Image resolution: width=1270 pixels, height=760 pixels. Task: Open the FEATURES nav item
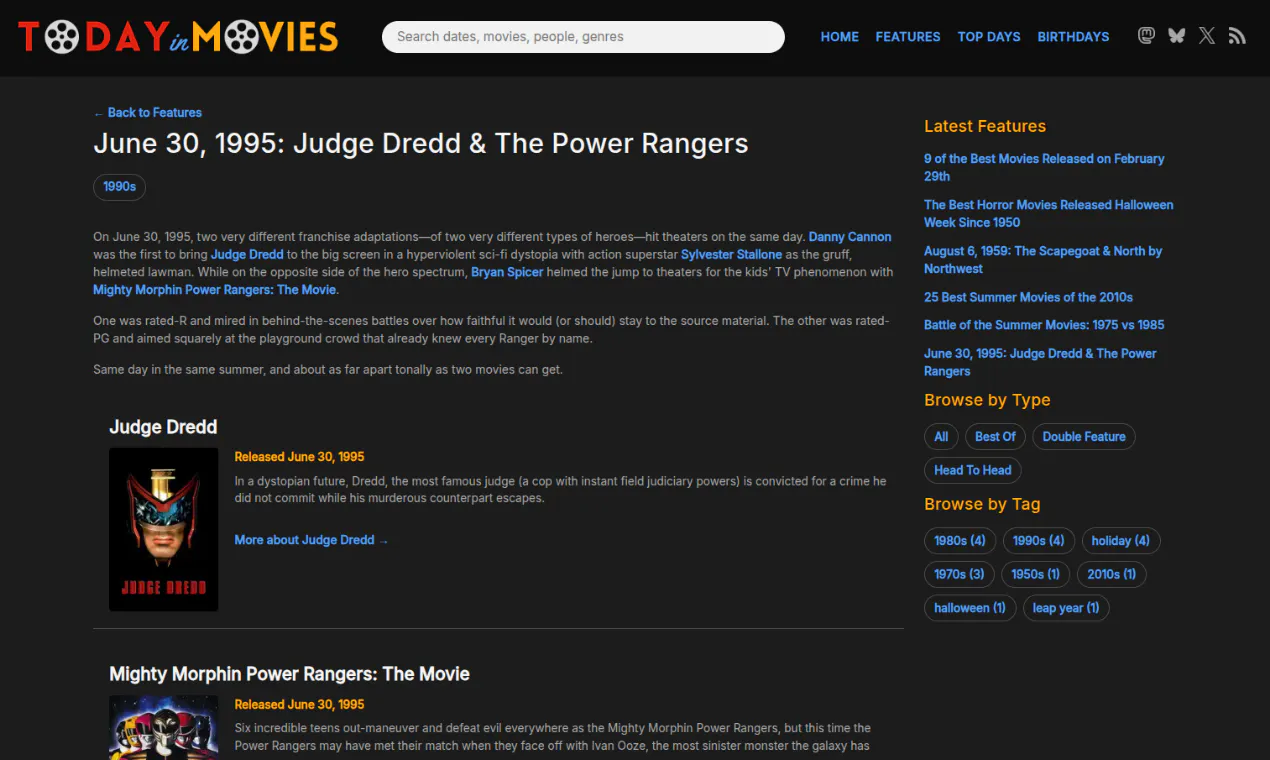[x=908, y=37]
